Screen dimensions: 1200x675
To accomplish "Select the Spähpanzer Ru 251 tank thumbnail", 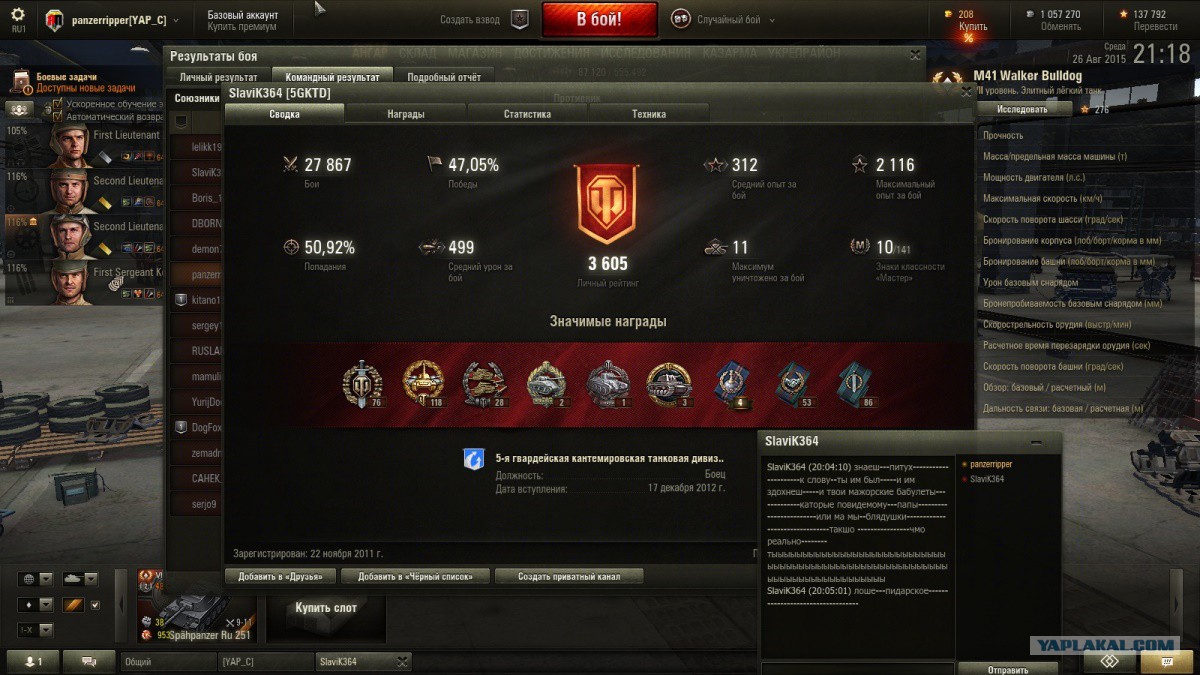I will (196, 606).
